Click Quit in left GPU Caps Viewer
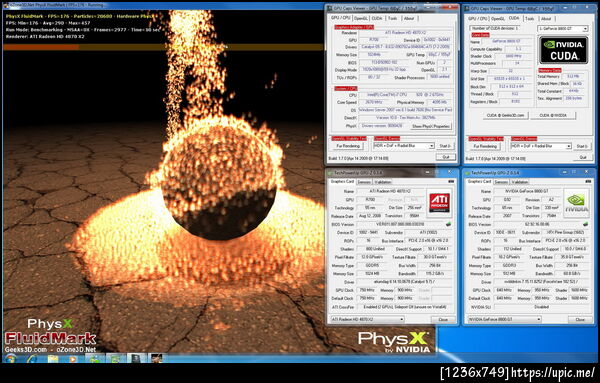Image resolution: width=600 pixels, height=383 pixels. 446,157
